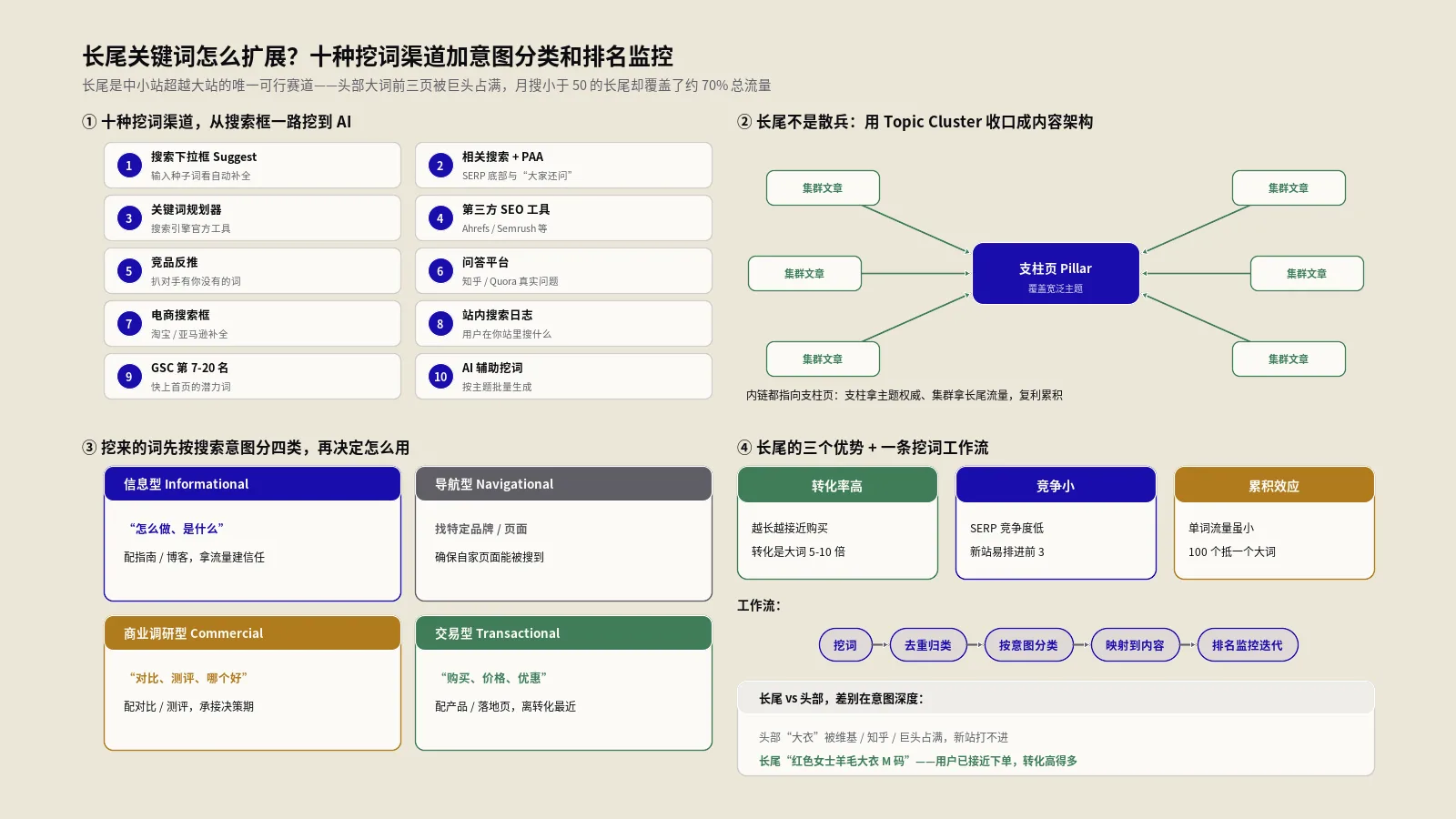Click the number 8 circle beside 站内搜索日志
The image size is (1456, 819).
[440, 324]
